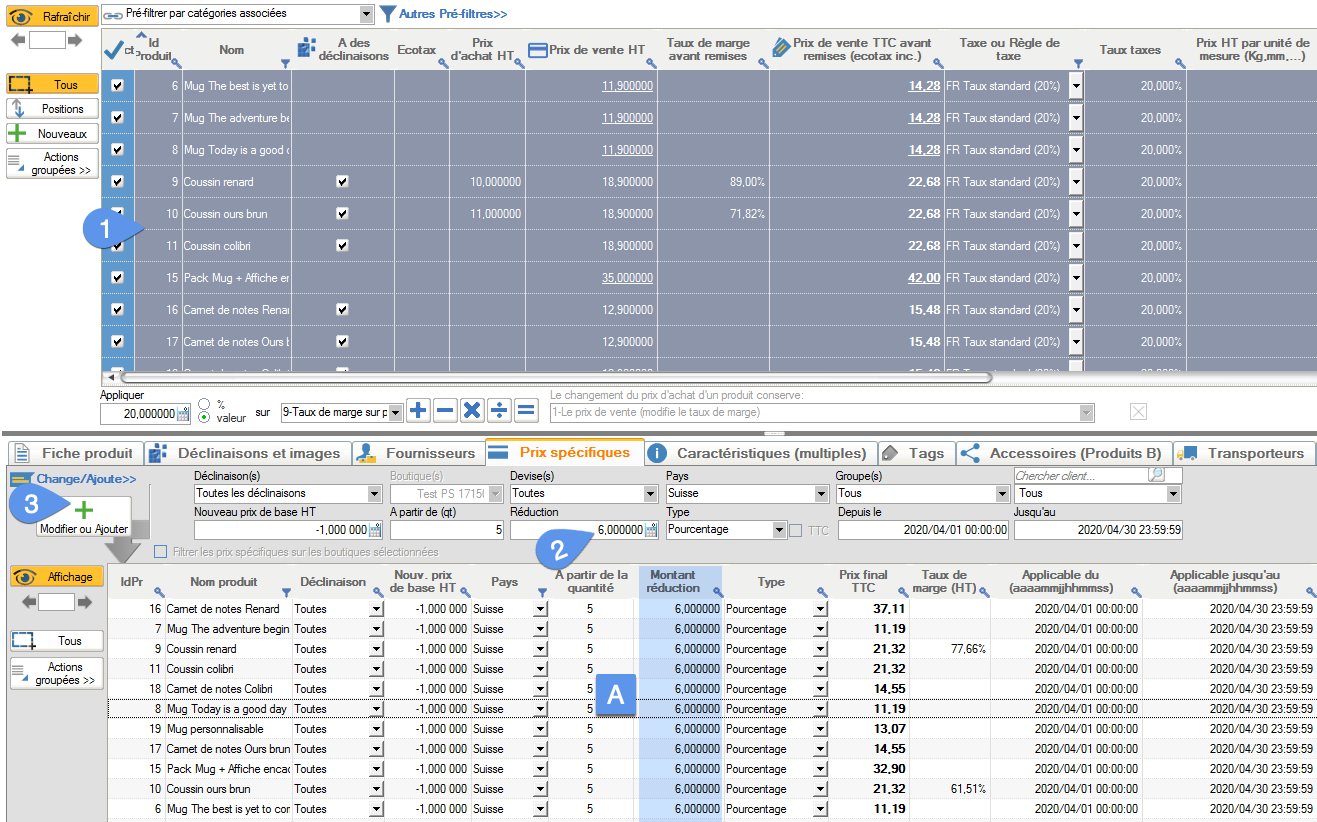Switch to the Déclinaisons et images tab
The image size is (1317, 822).
tap(246, 453)
